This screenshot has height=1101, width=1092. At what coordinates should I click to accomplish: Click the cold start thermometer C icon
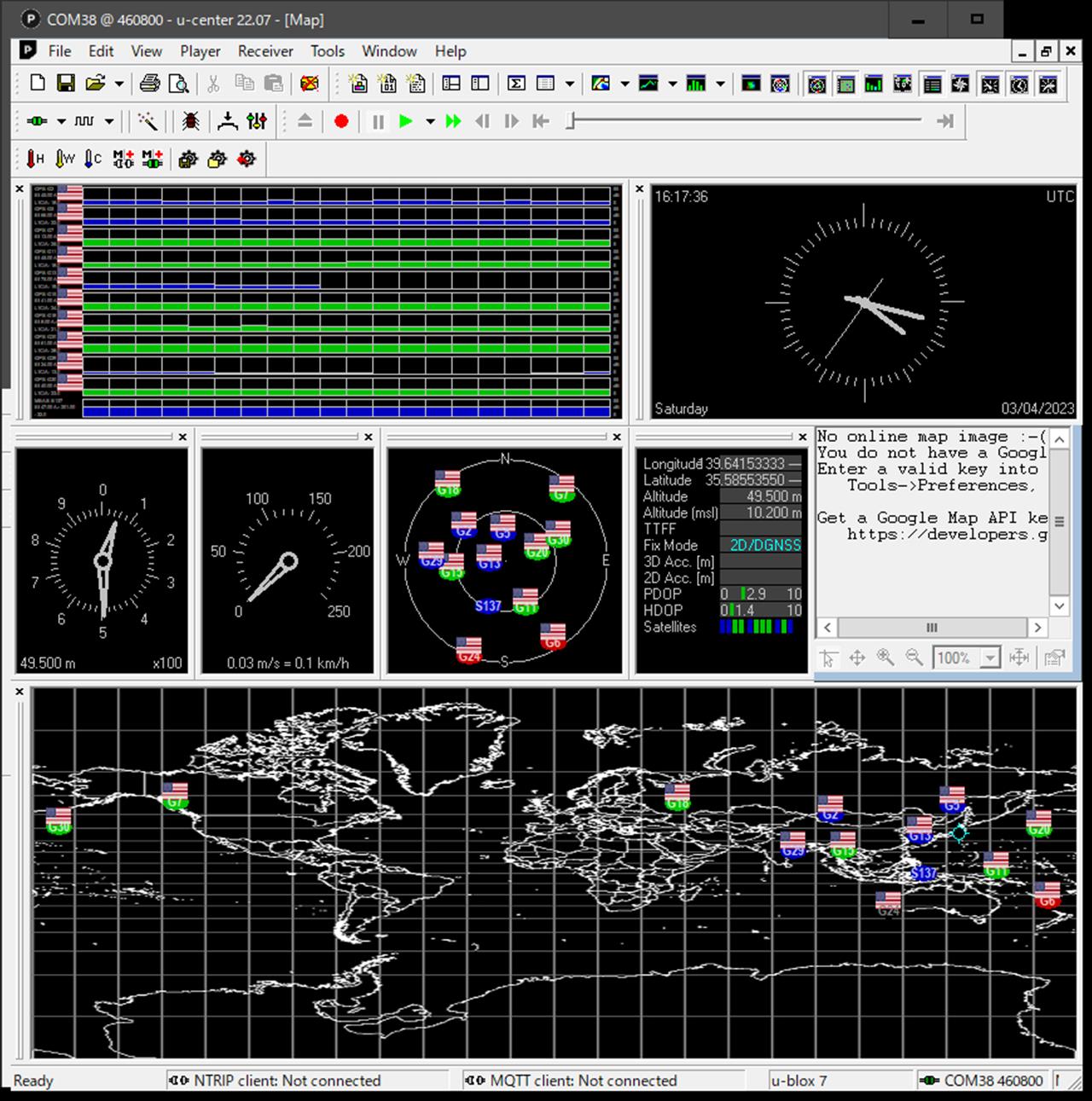[93, 159]
